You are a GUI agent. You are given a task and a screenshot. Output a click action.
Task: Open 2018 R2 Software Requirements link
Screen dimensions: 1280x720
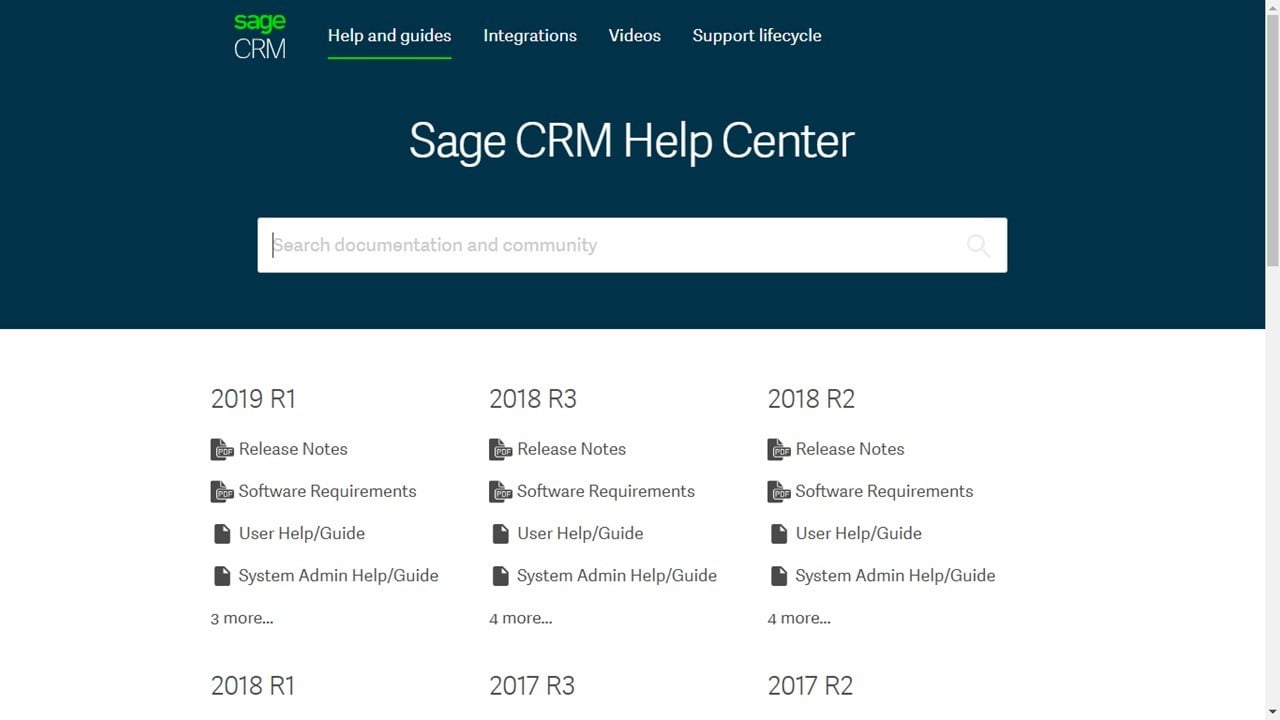(x=884, y=492)
